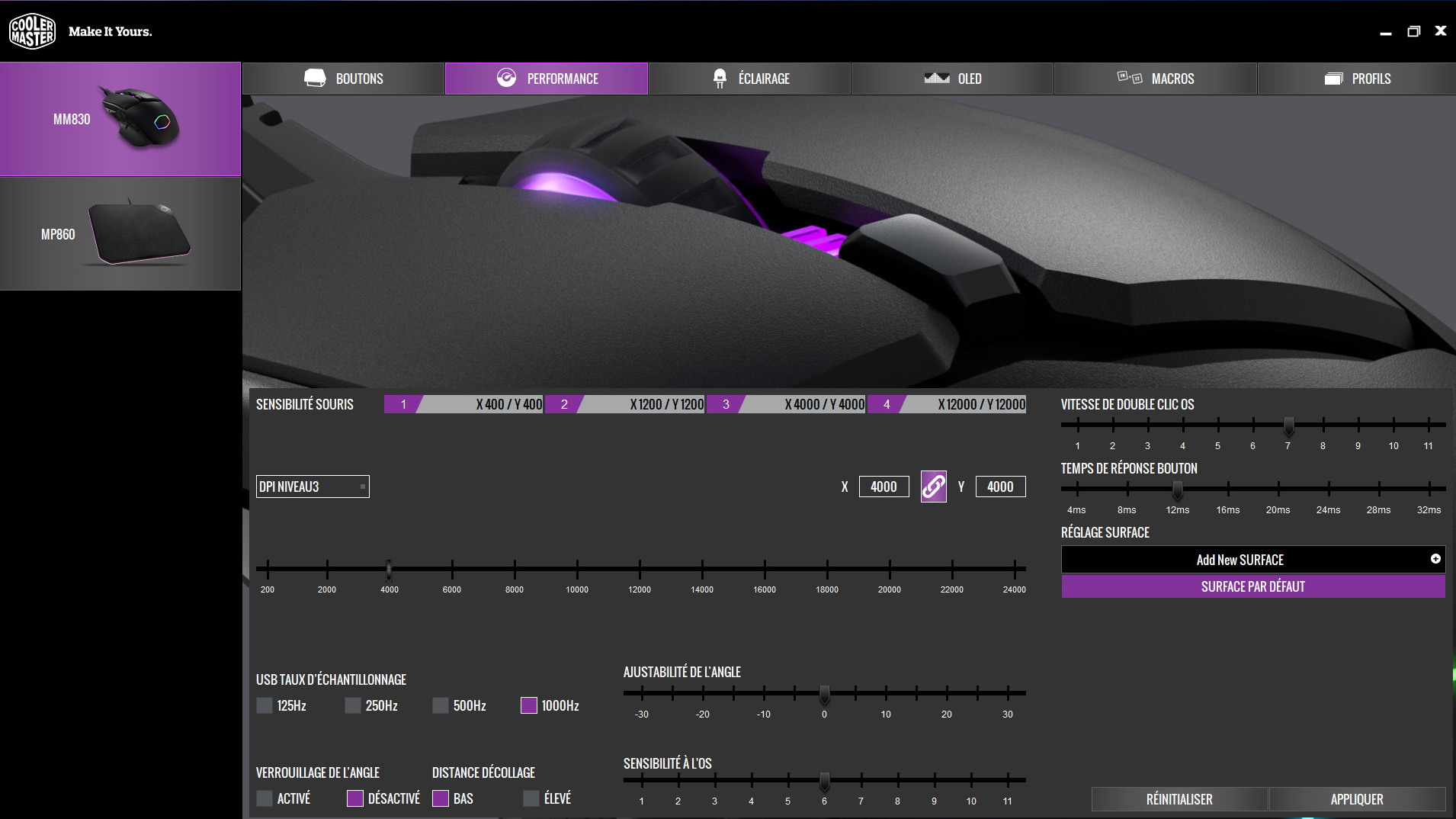Enable angle snapping with Activé checkbox
Screen dimensions: 1456x819
[x=265, y=798]
